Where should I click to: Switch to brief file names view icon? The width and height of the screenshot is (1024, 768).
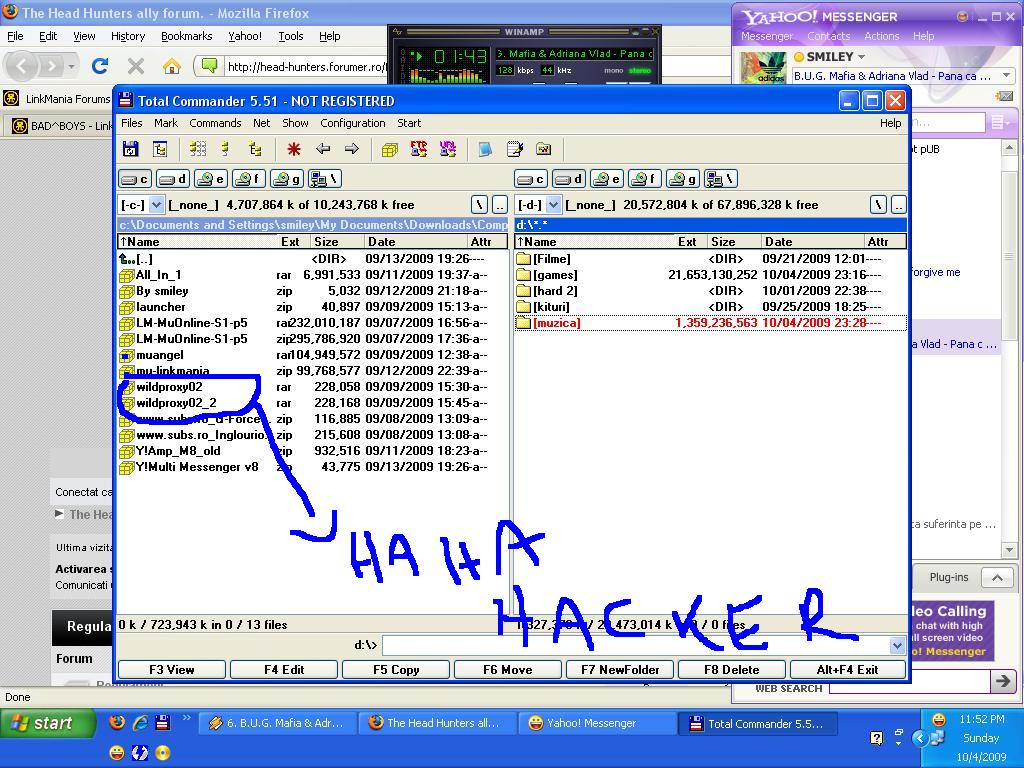197,150
